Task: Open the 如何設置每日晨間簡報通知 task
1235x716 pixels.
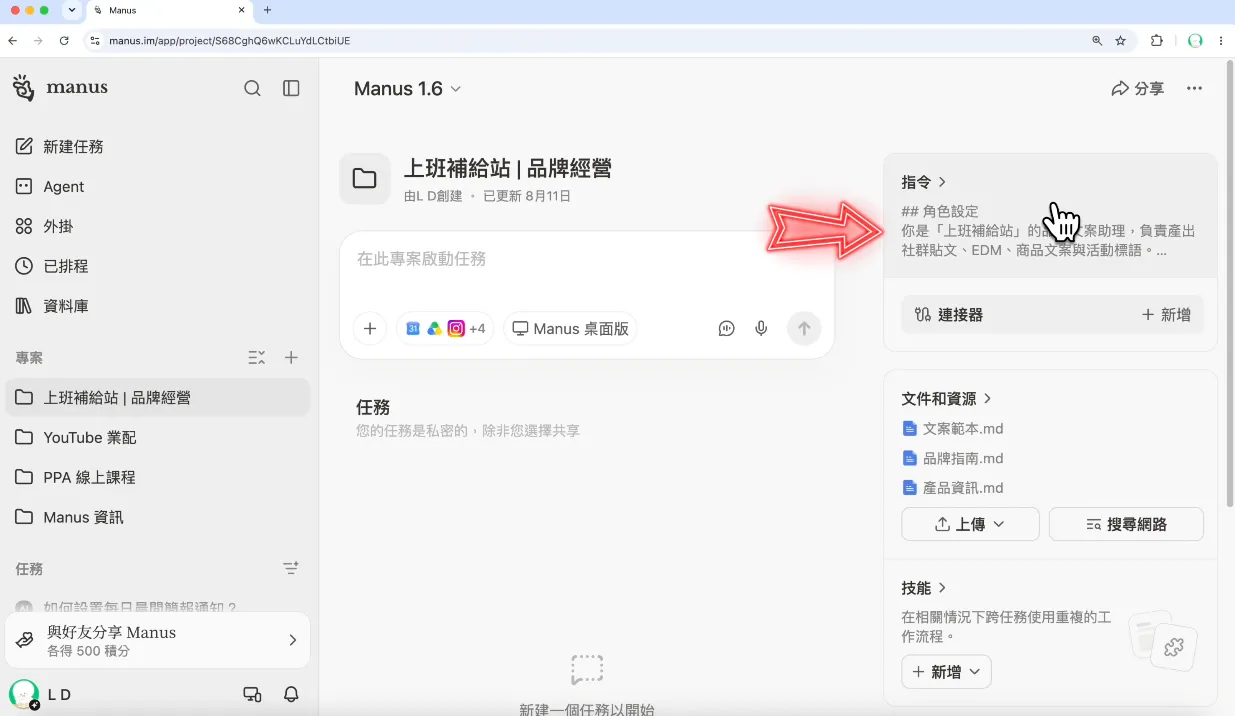Action: pos(140,607)
